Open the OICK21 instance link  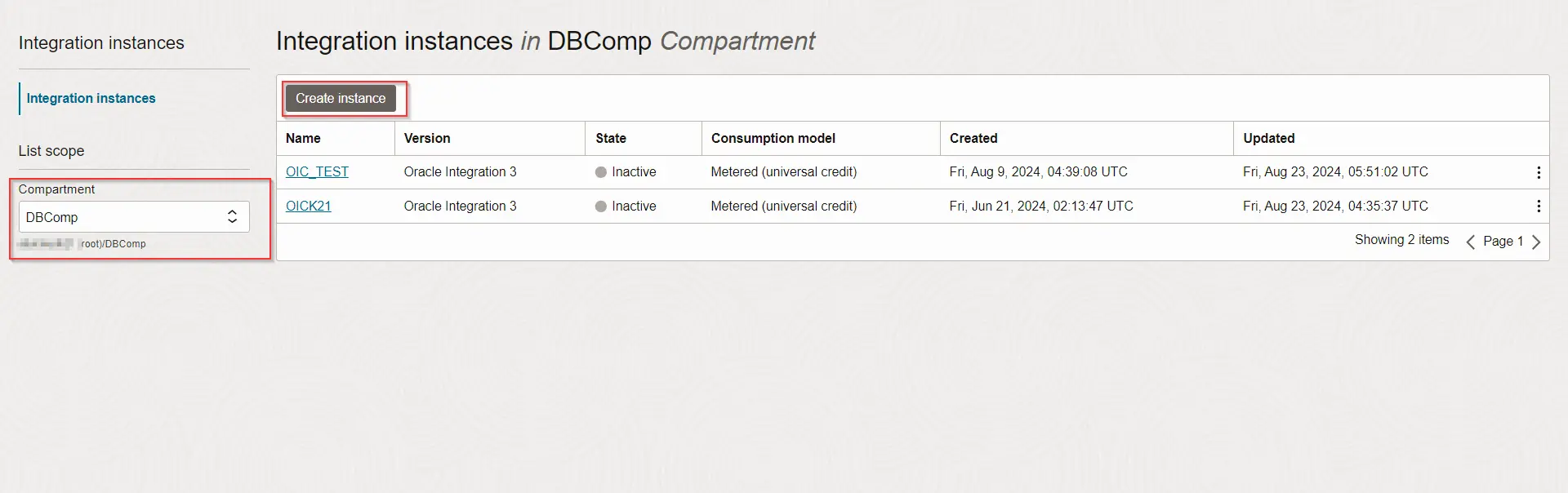[308, 206]
